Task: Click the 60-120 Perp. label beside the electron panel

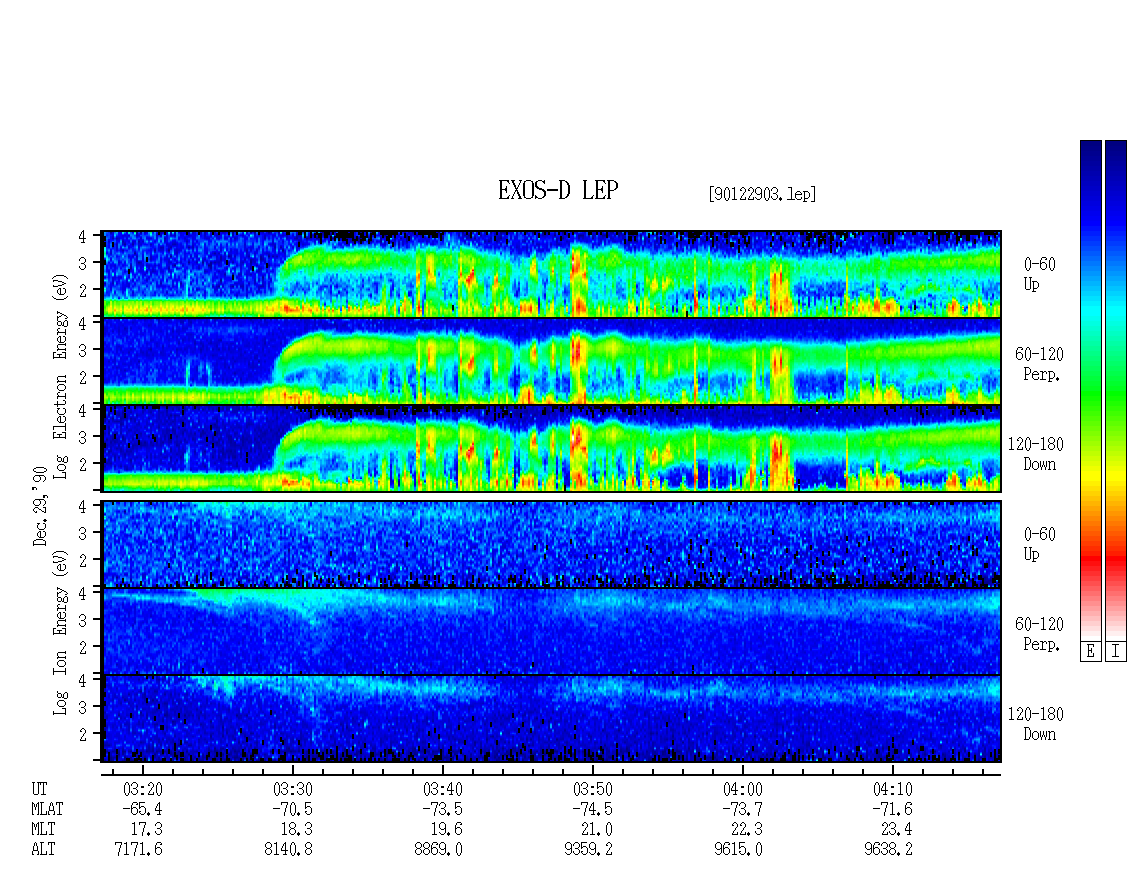Action: (1039, 365)
